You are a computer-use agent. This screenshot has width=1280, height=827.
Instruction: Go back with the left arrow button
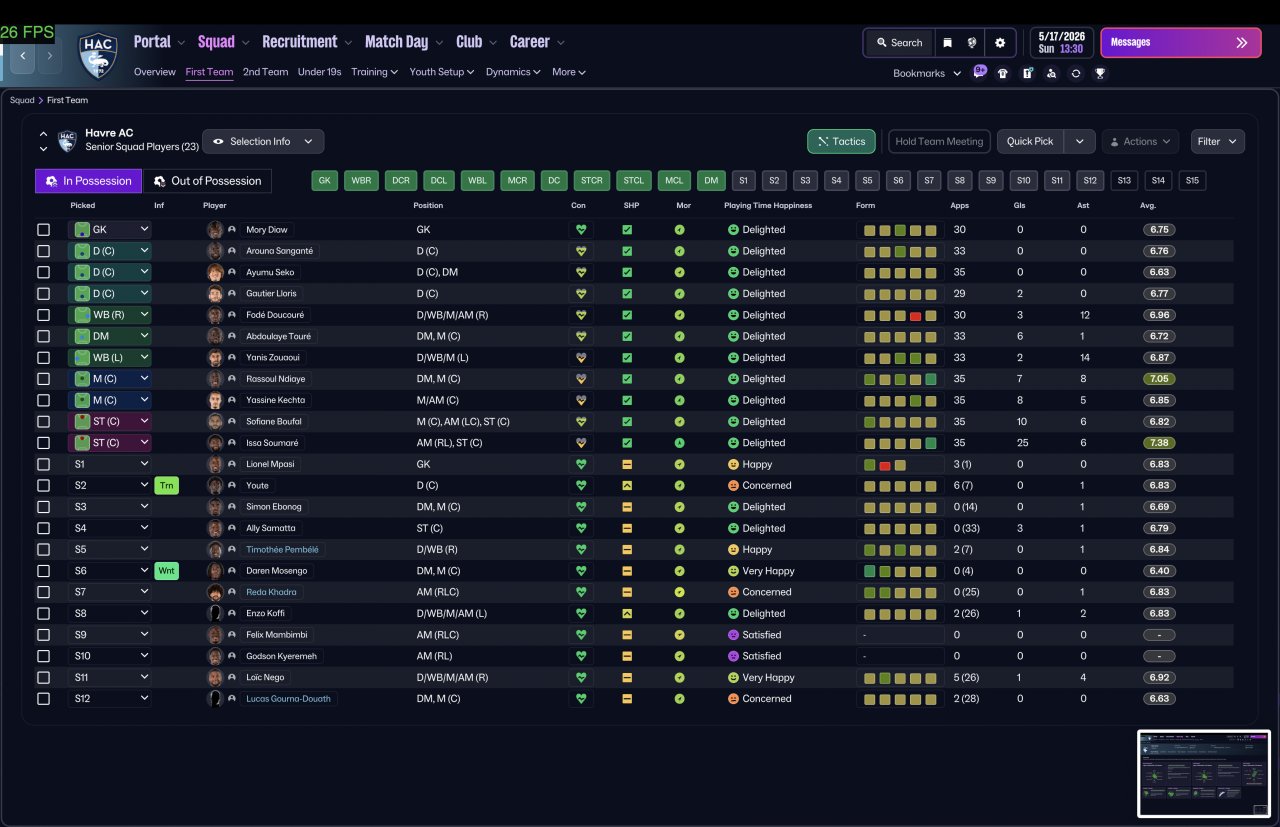(x=23, y=56)
